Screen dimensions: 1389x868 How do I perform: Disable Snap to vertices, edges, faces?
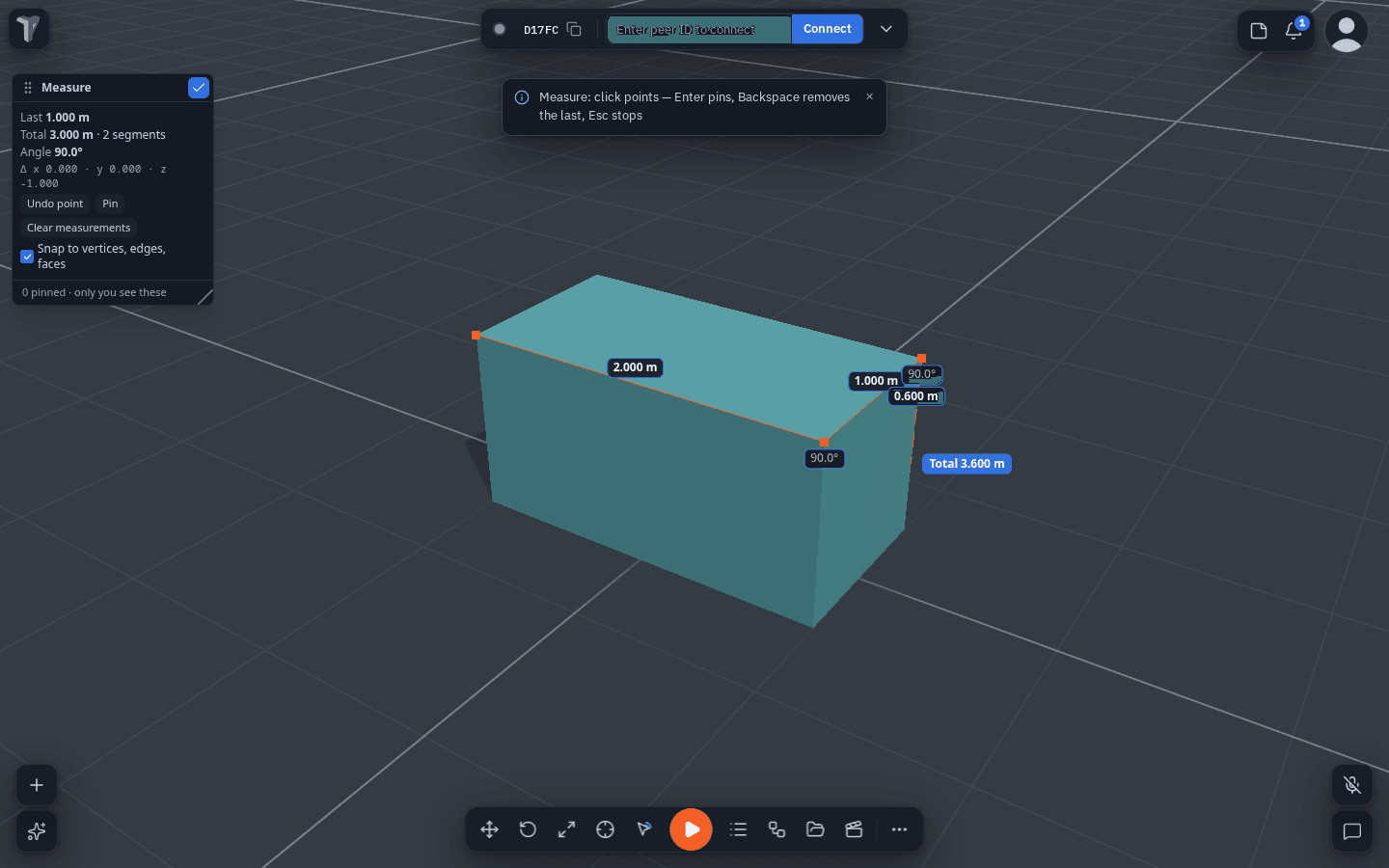27,257
